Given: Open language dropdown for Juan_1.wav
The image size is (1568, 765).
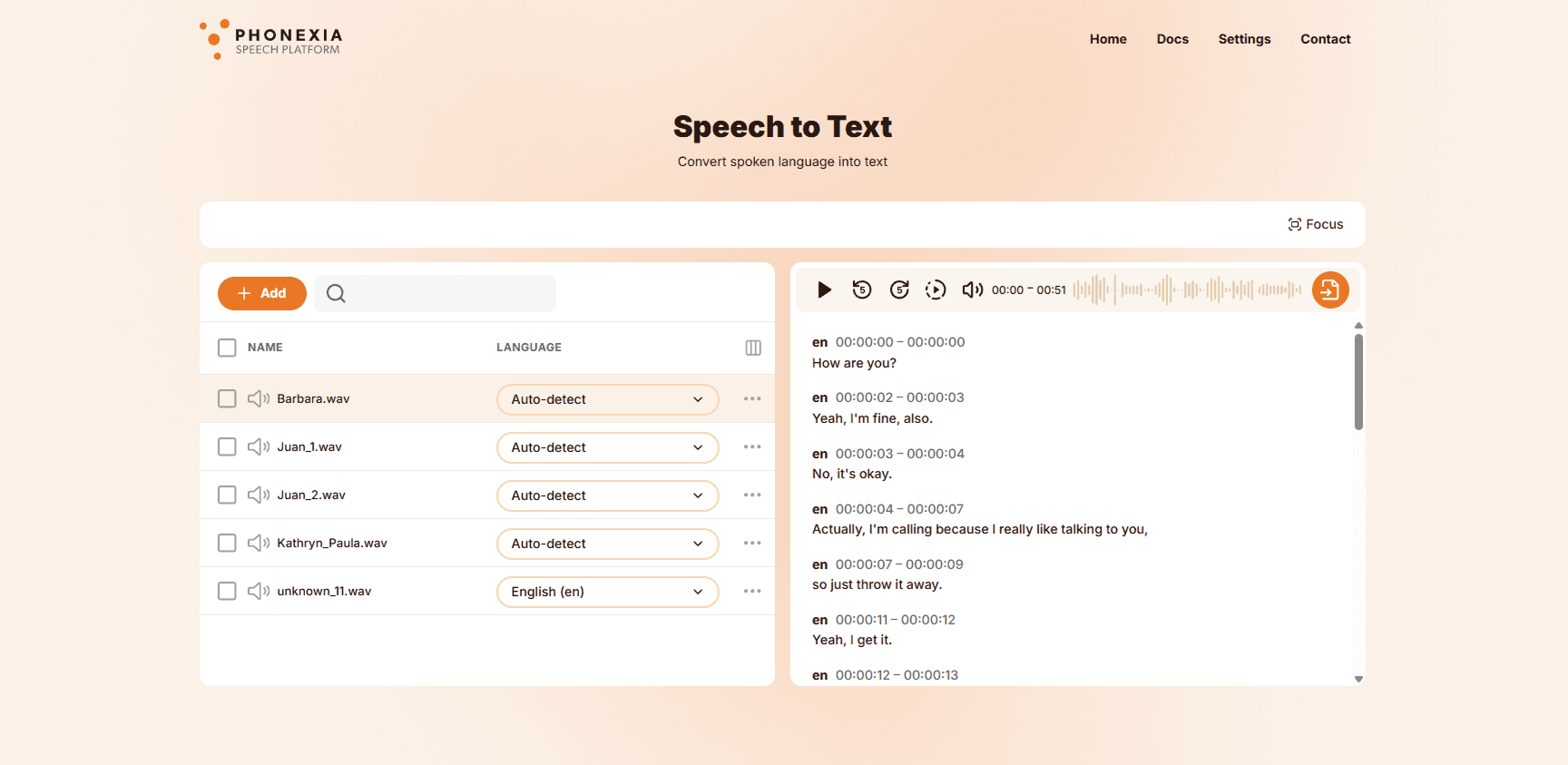Looking at the screenshot, I should point(608,447).
